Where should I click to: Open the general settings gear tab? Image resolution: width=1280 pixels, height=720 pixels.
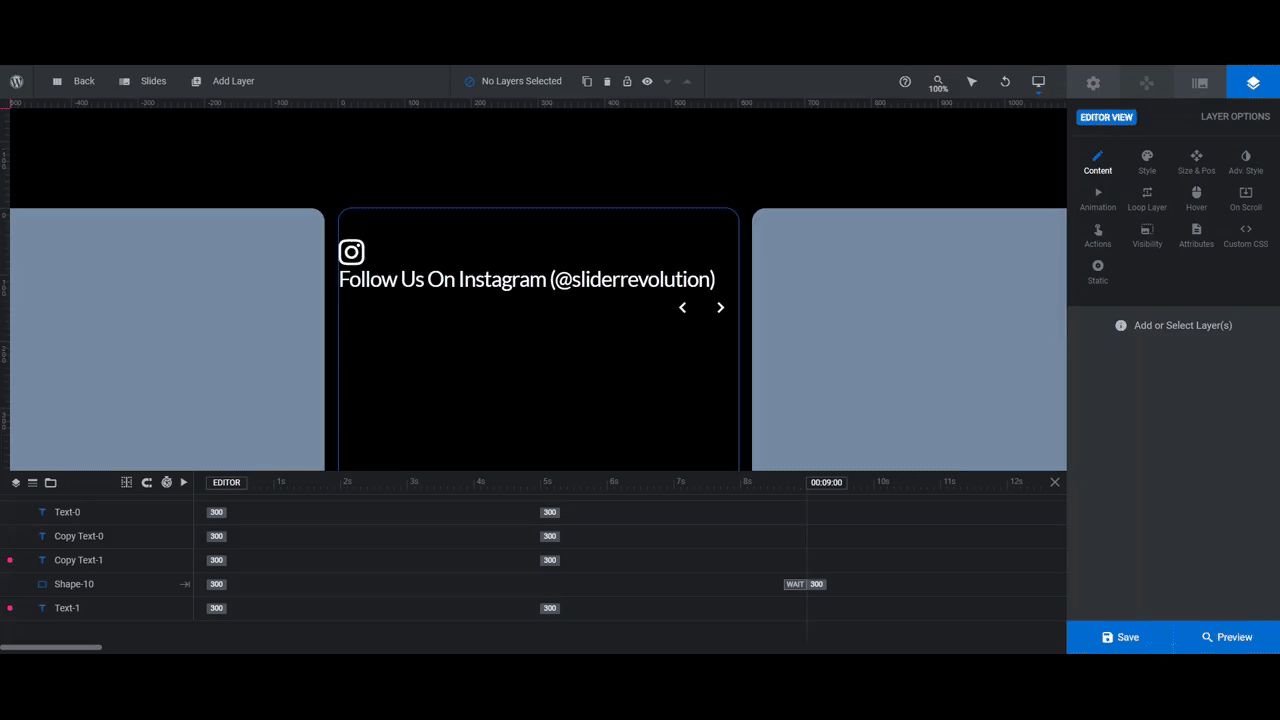[1093, 83]
